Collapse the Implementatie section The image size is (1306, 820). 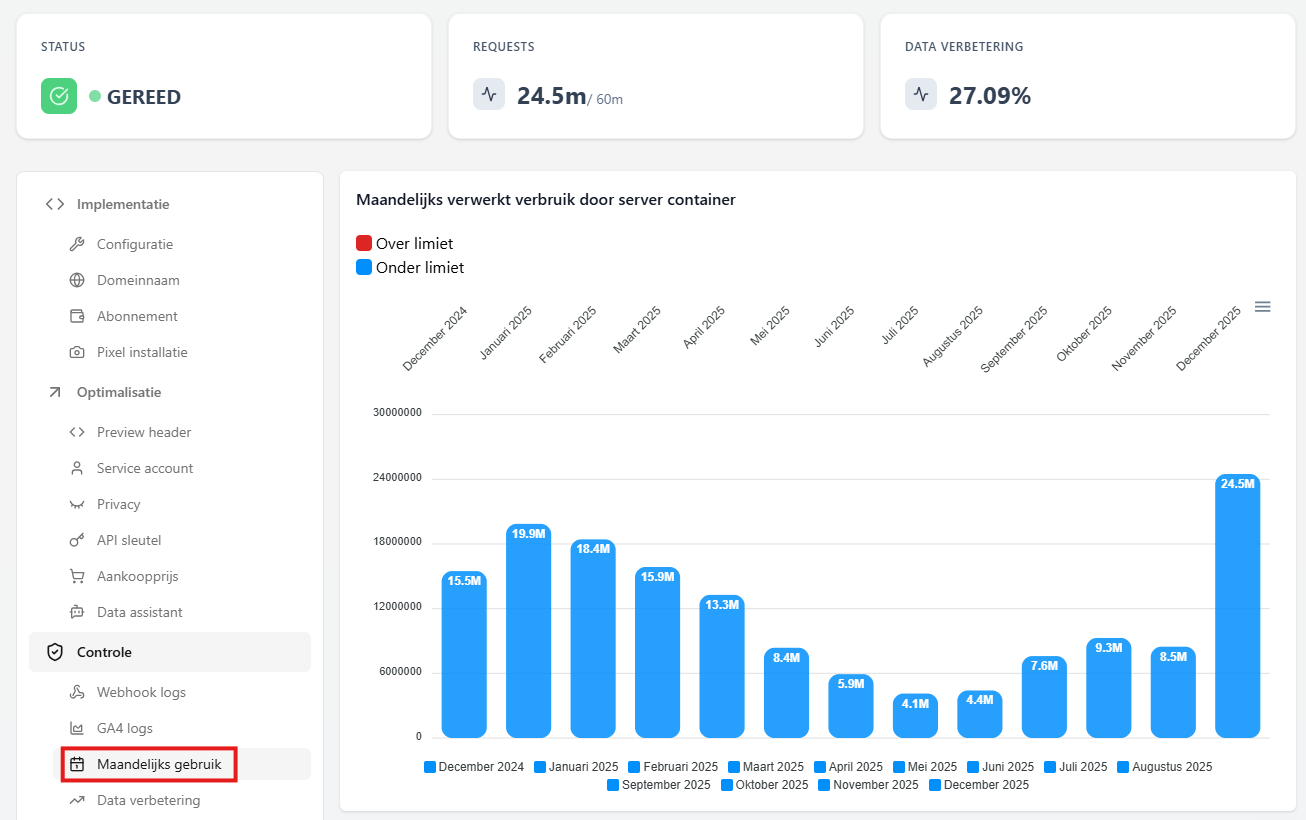[122, 204]
